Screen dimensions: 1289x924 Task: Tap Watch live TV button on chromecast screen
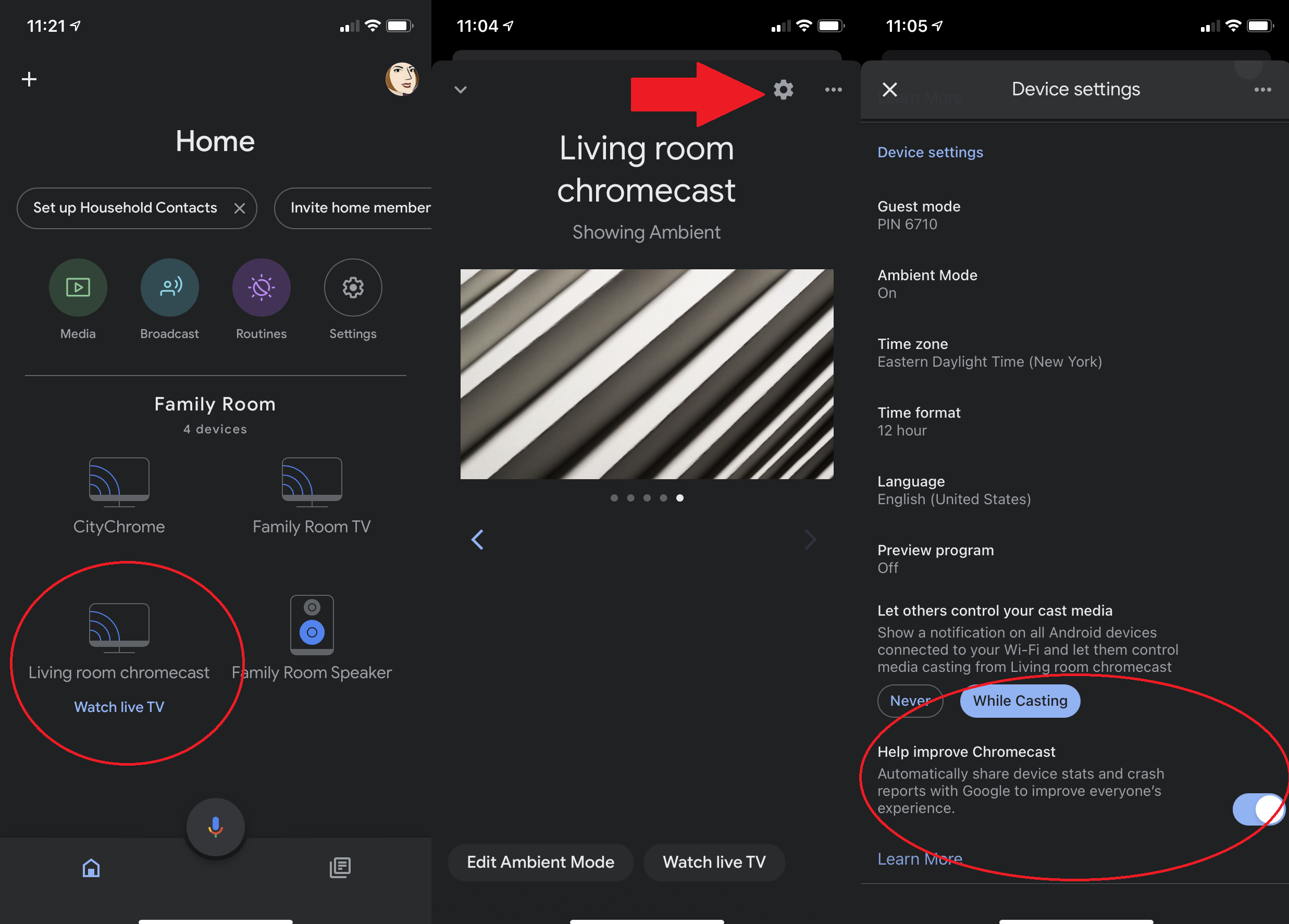point(714,862)
